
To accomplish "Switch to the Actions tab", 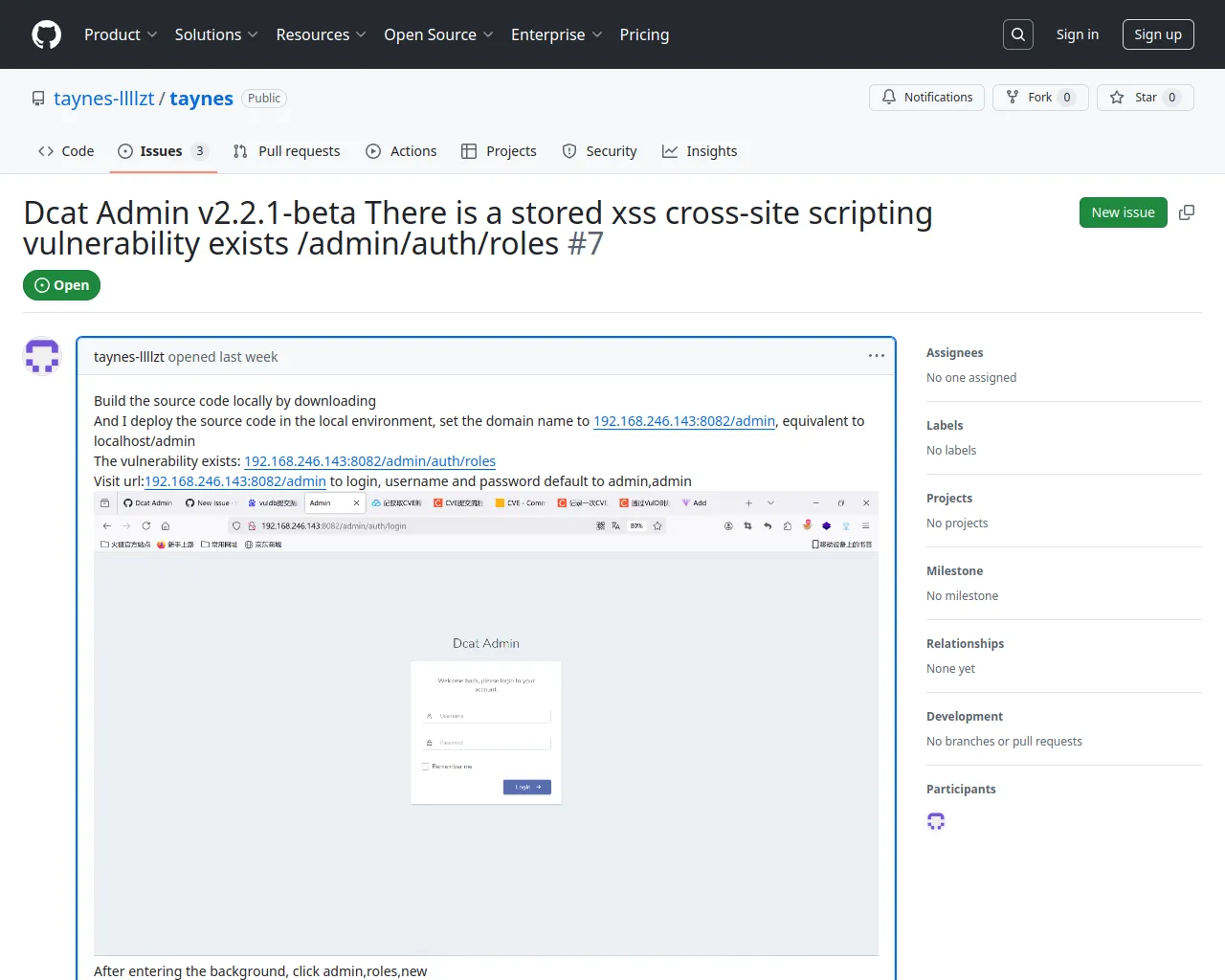I will tap(401, 151).
